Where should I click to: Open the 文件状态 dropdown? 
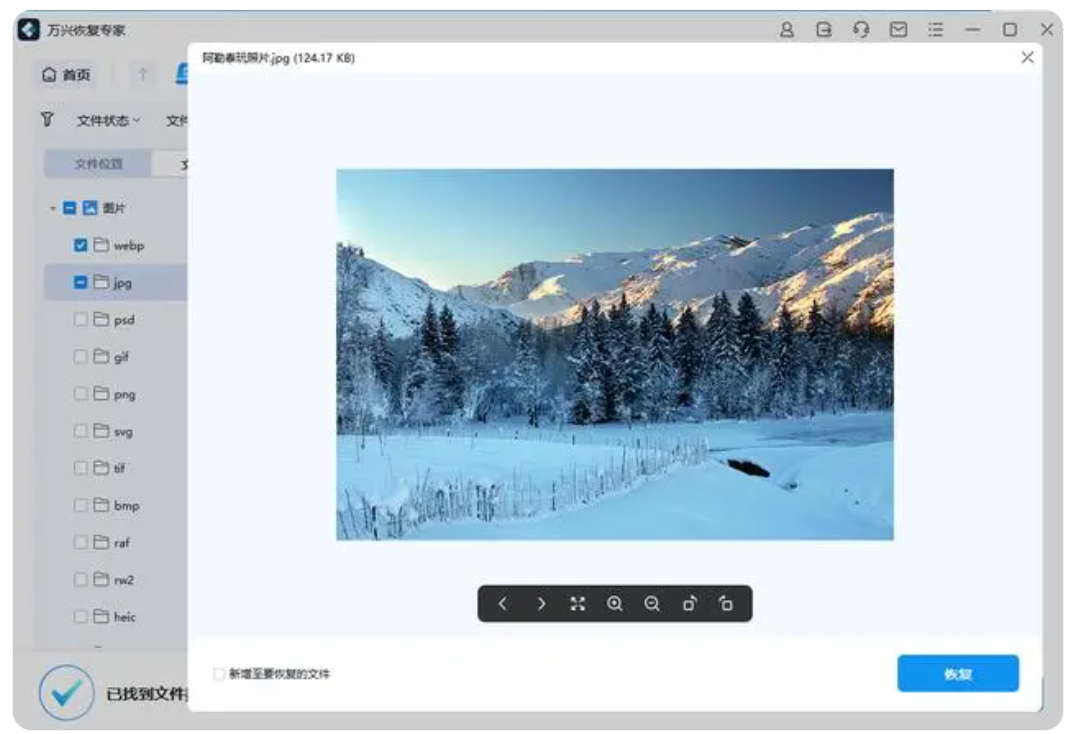coord(108,121)
